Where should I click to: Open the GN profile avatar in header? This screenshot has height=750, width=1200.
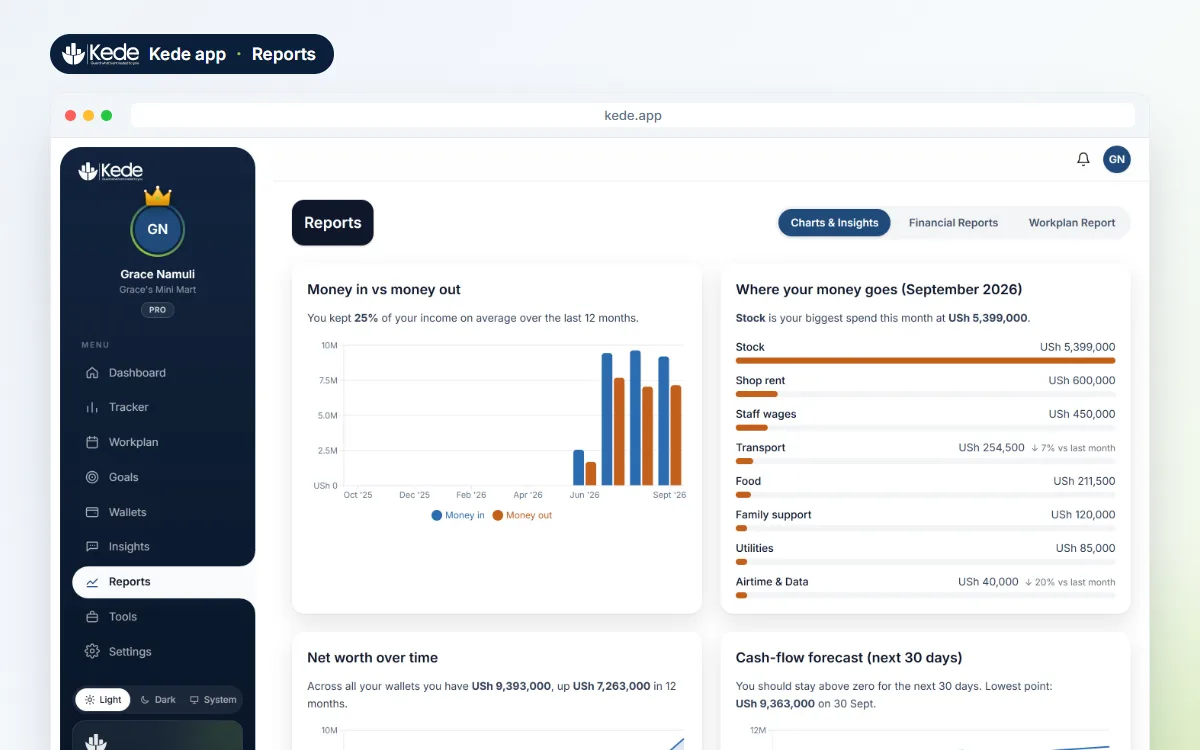1117,159
